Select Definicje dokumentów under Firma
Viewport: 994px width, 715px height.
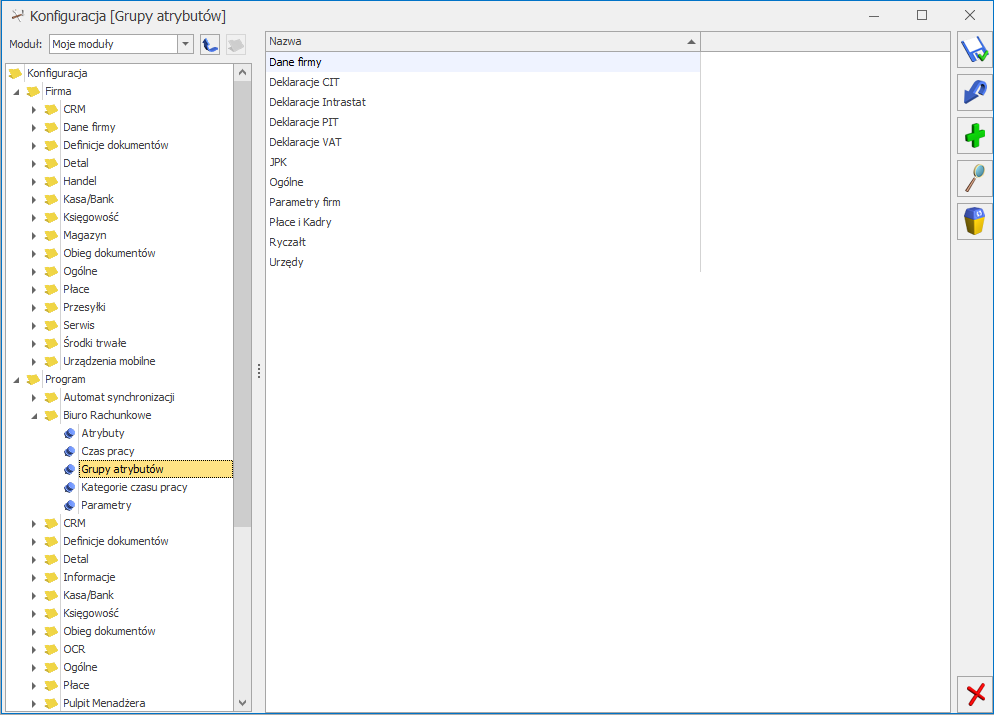click(x=115, y=145)
